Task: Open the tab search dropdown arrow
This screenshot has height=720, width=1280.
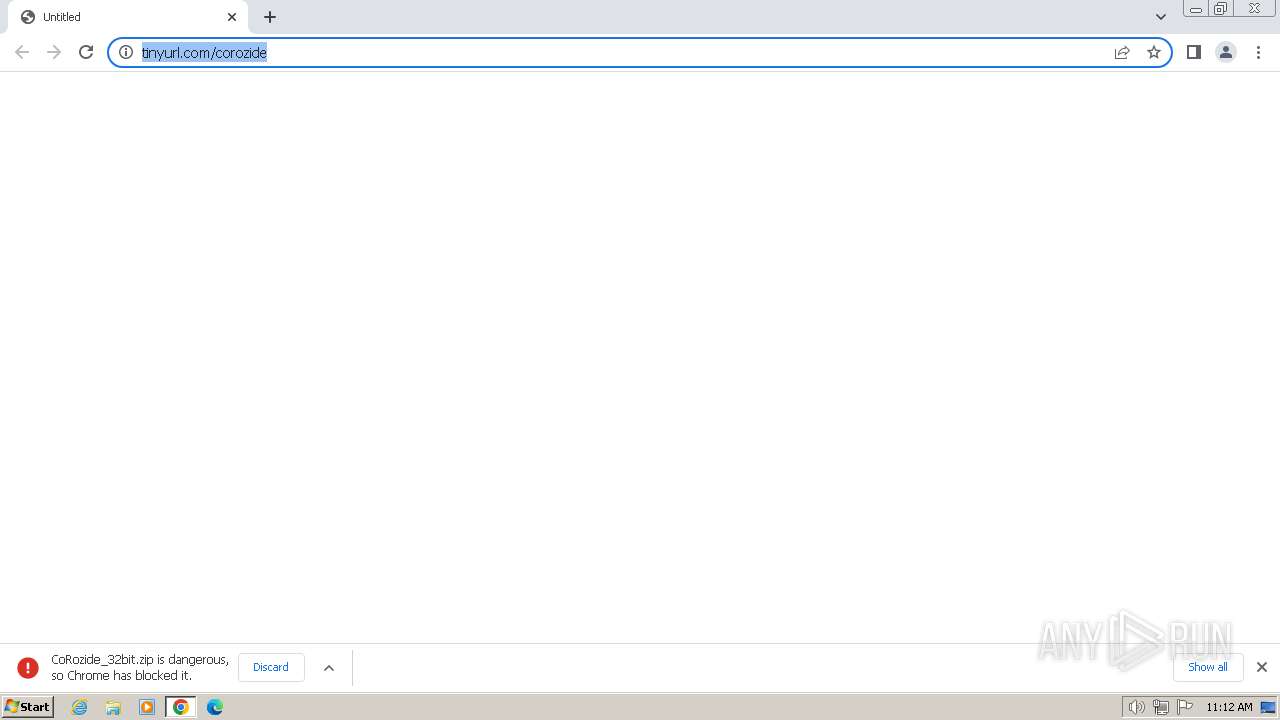Action: (x=1161, y=17)
